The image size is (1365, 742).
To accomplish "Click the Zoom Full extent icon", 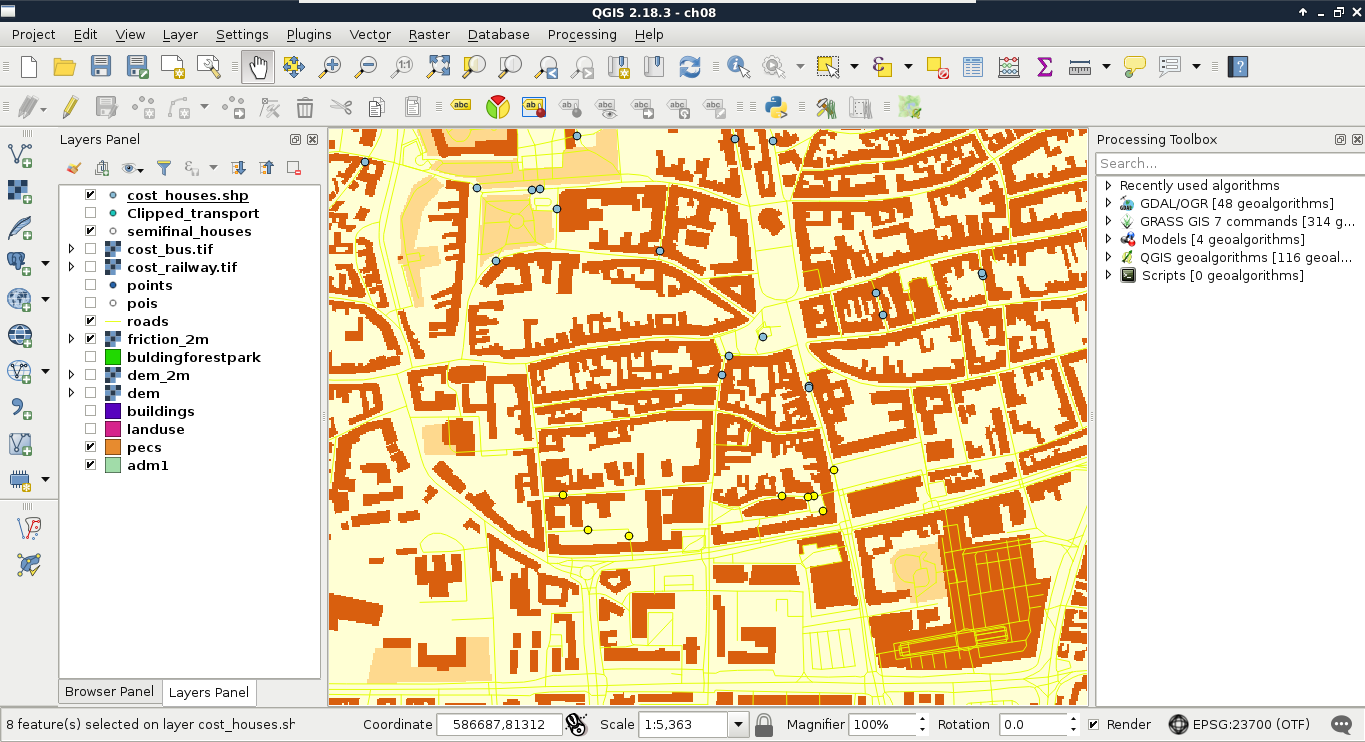I will [x=438, y=67].
